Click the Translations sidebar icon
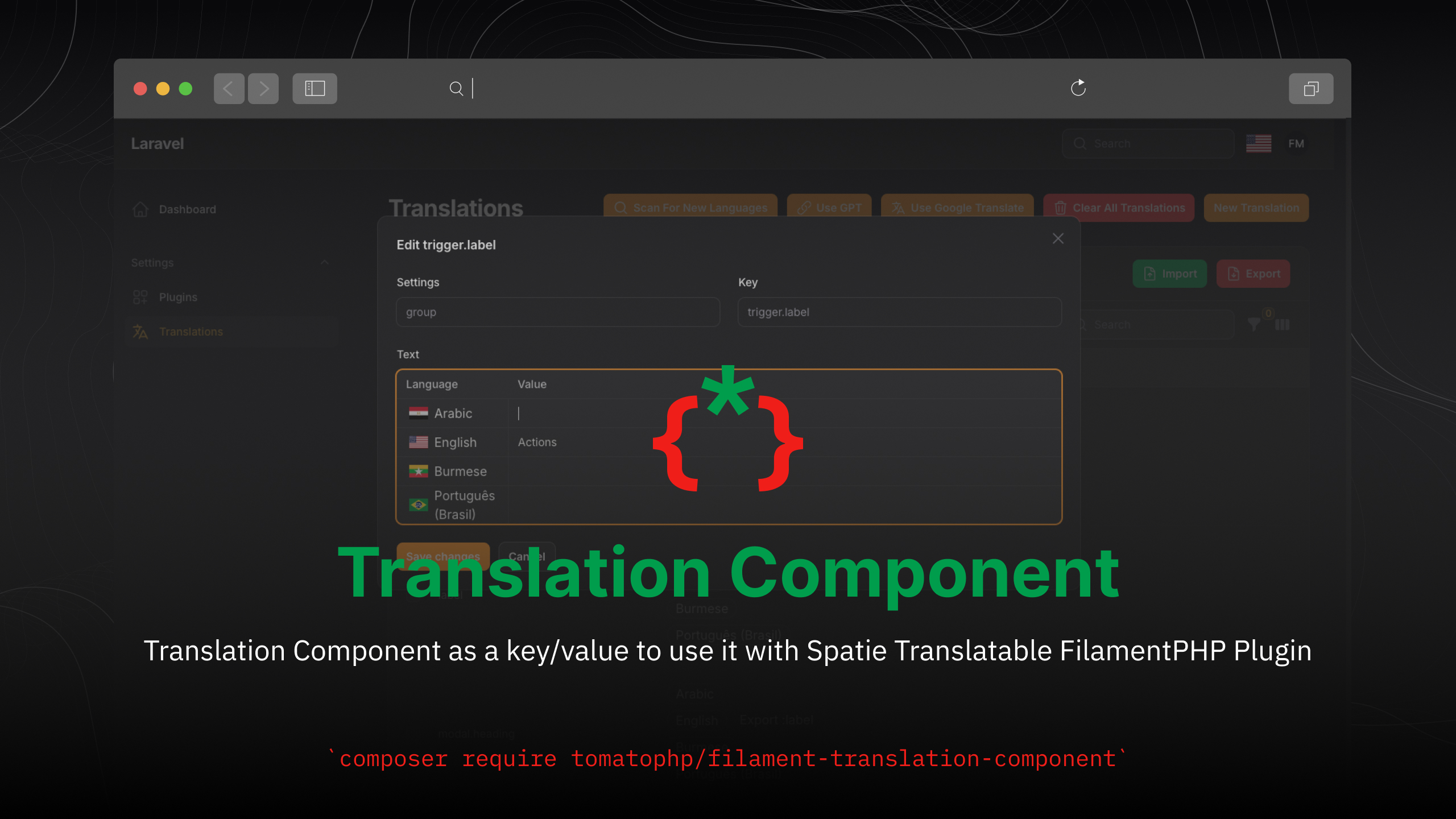1456x819 pixels. click(x=141, y=331)
